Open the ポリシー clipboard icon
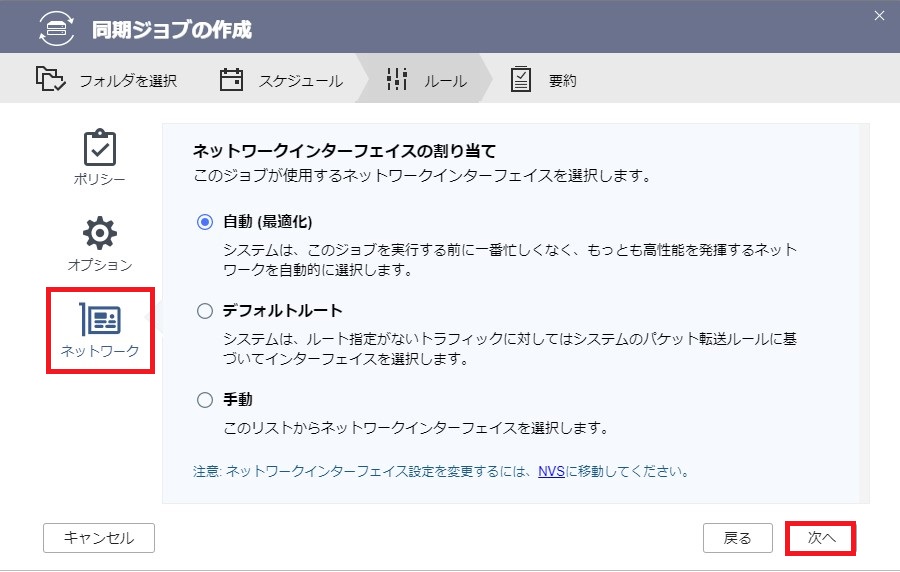Image resolution: width=900 pixels, height=572 pixels. [x=100, y=147]
